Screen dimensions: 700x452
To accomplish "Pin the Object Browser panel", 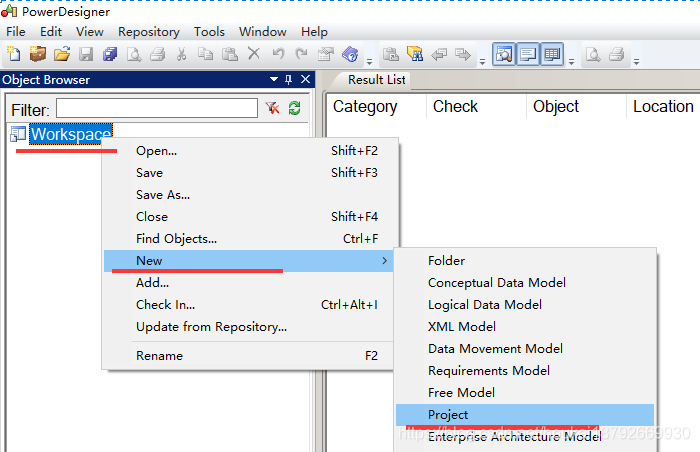I will coord(288,80).
